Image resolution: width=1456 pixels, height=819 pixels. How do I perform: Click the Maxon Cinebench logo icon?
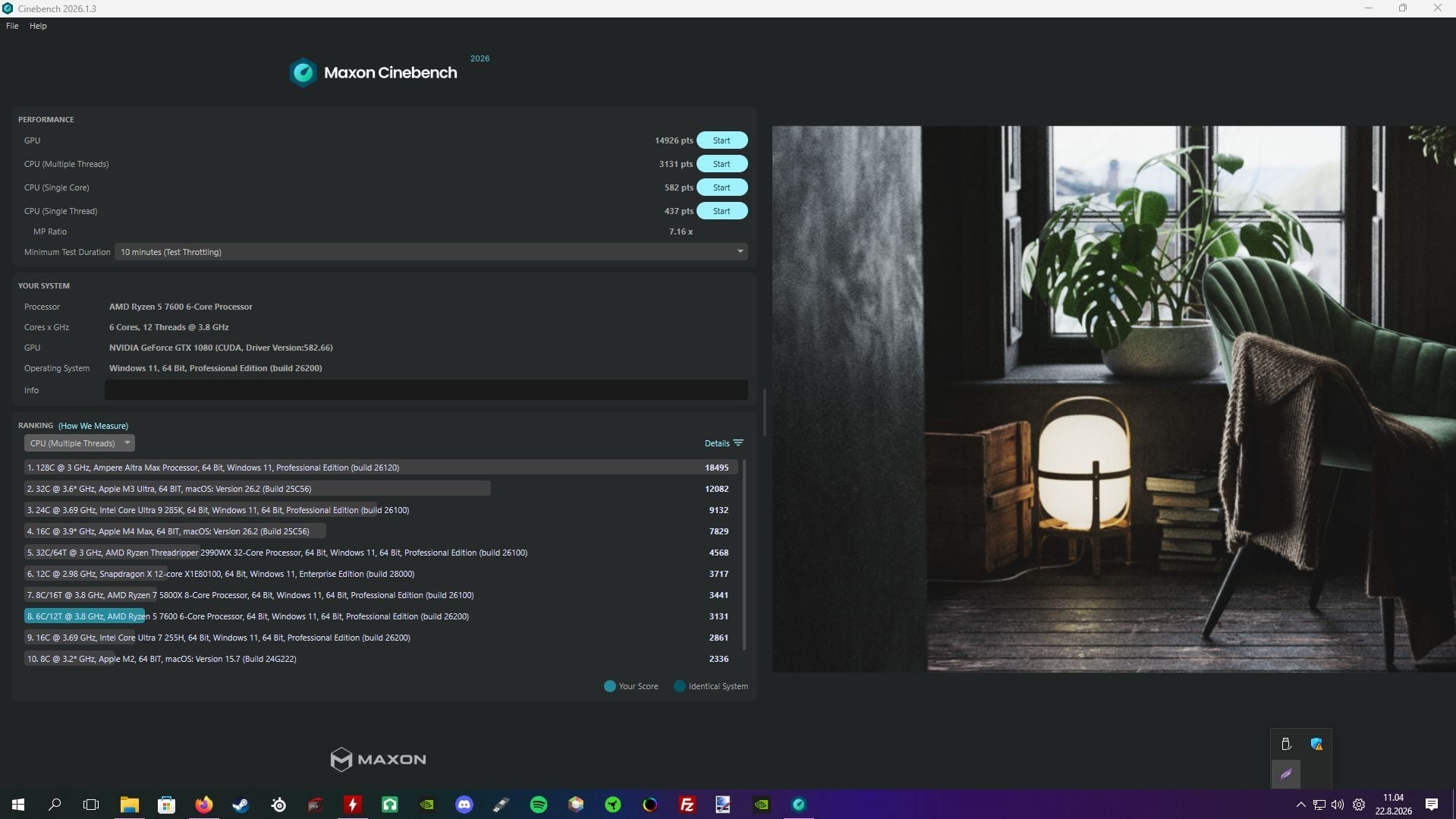[x=303, y=73]
